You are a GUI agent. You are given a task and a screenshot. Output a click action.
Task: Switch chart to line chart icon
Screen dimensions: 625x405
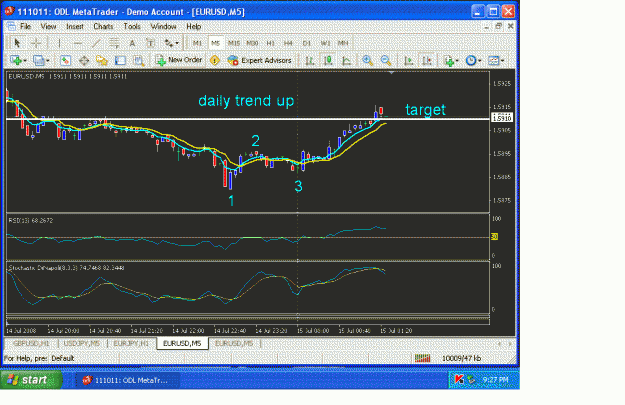pyautogui.click(x=346, y=61)
